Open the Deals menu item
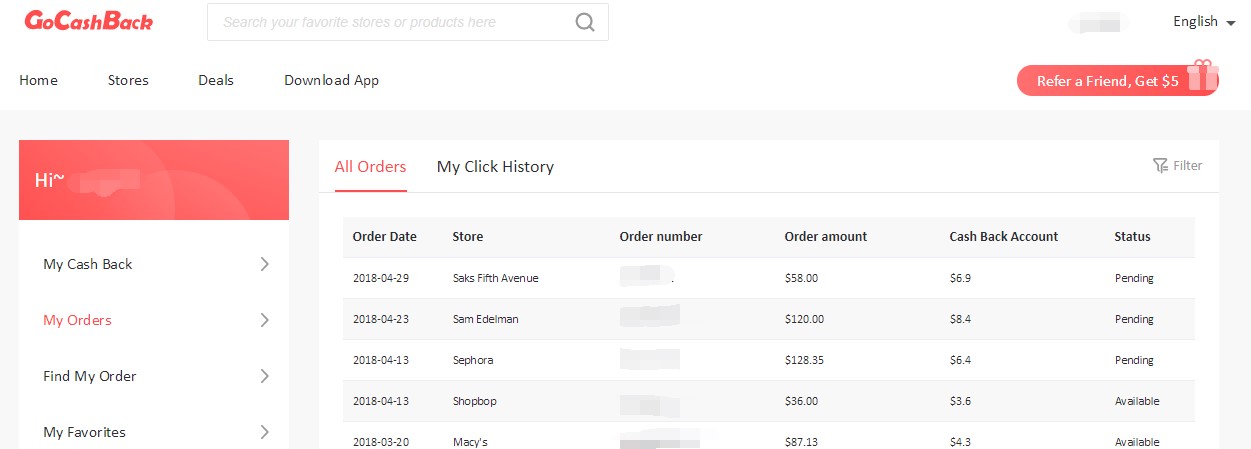 216,80
